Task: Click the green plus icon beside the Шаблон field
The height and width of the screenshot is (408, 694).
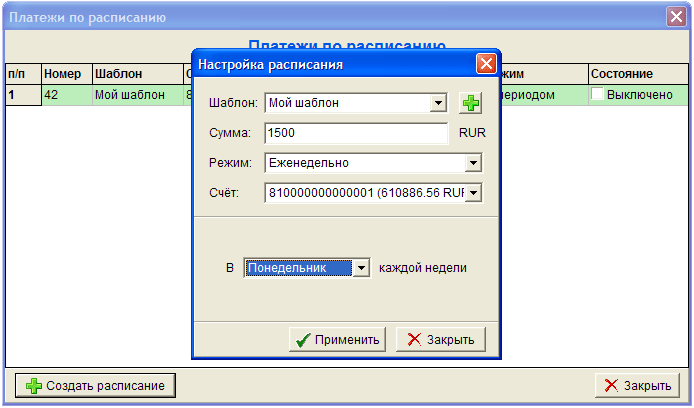Action: [470, 103]
